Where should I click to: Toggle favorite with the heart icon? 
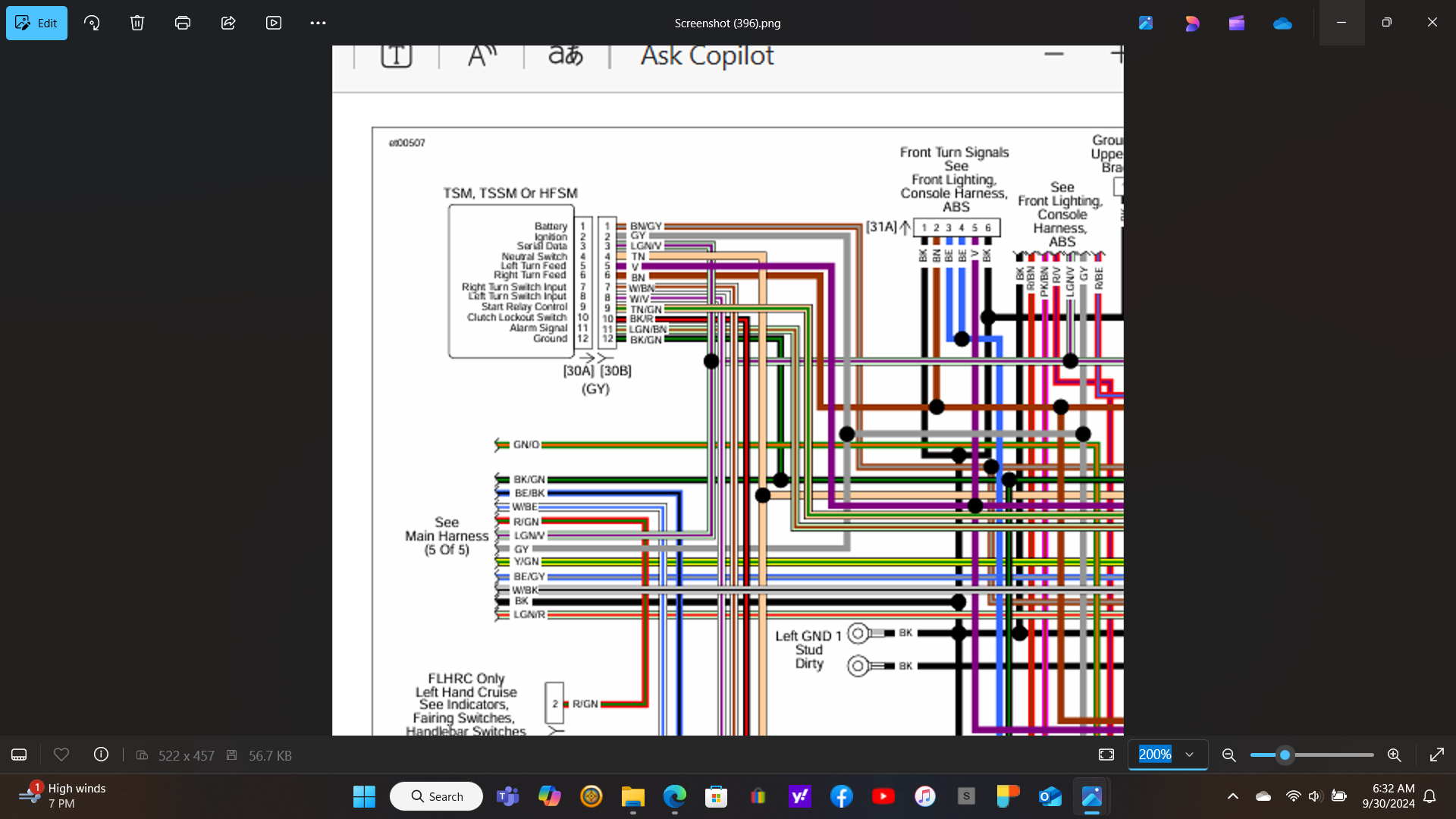pyautogui.click(x=61, y=755)
